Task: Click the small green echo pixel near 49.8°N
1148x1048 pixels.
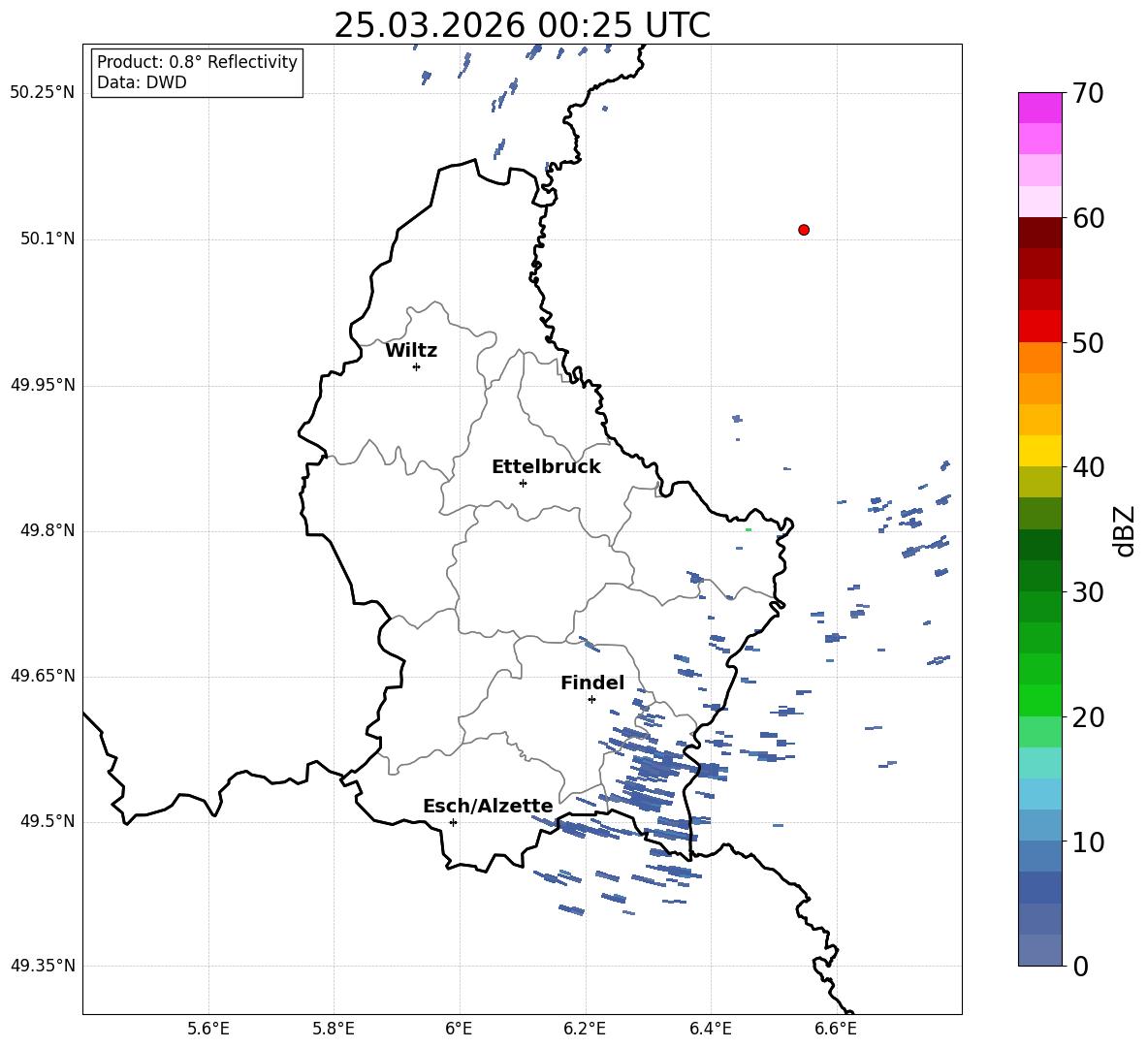Action: point(749,530)
